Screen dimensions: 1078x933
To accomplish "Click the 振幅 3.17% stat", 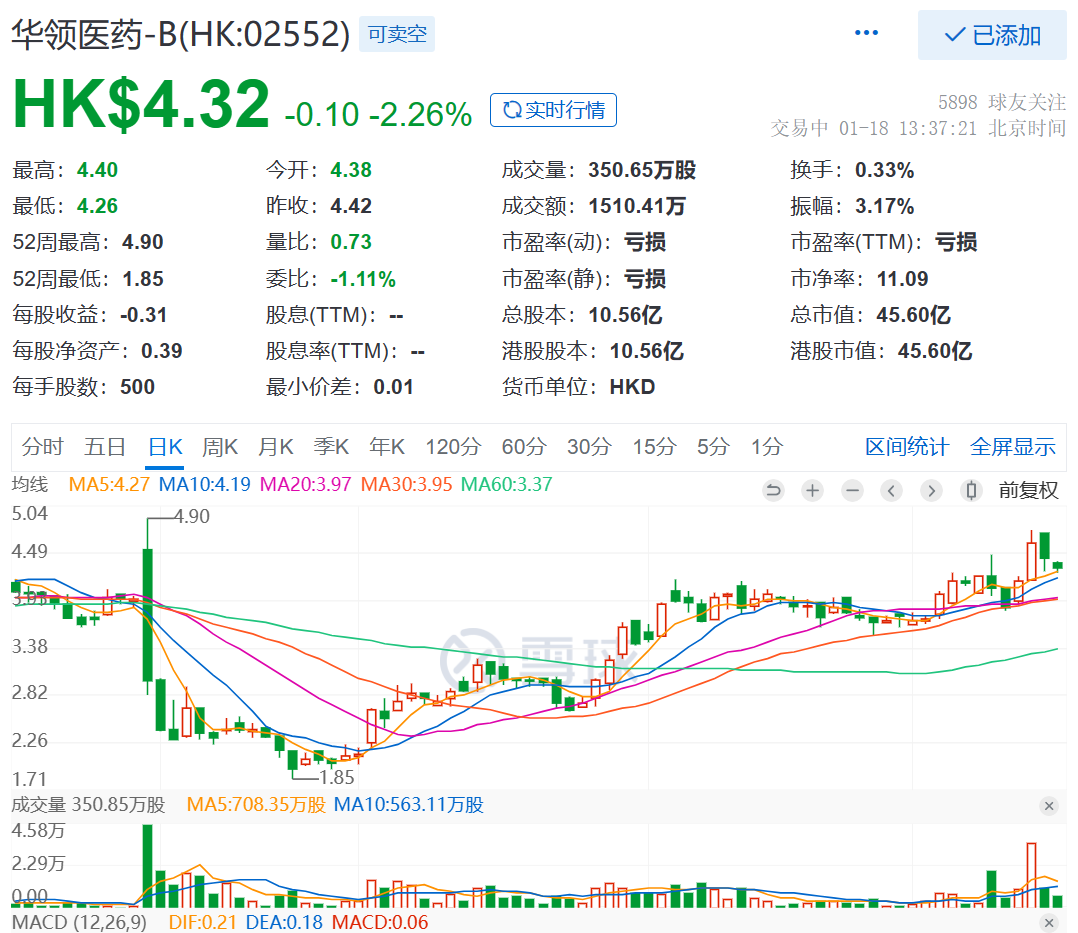I will (852, 206).
